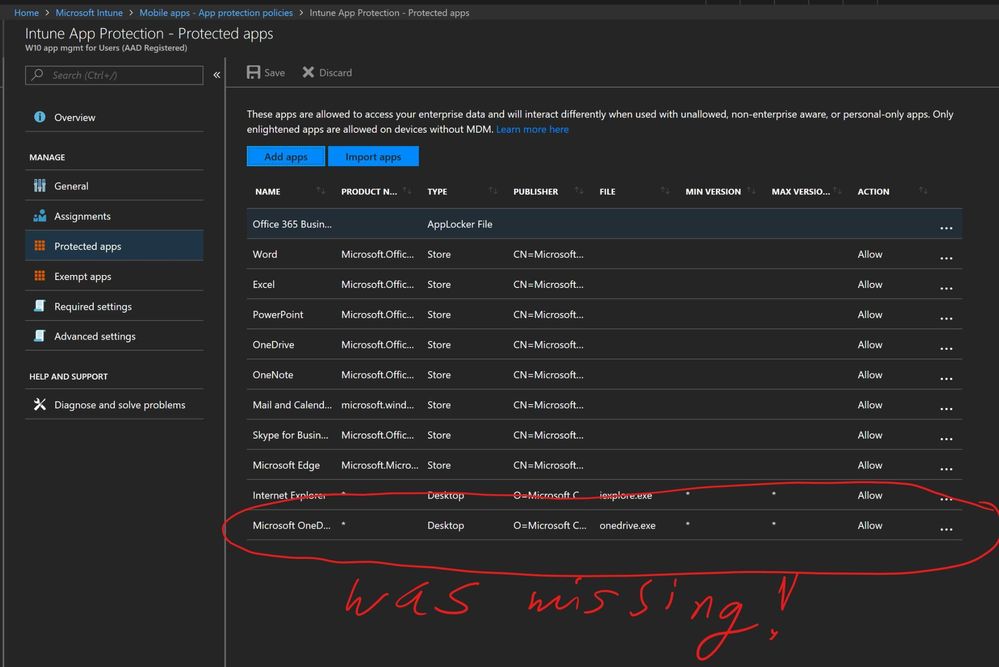Sort the table by the NAME column arrows

click(320, 190)
